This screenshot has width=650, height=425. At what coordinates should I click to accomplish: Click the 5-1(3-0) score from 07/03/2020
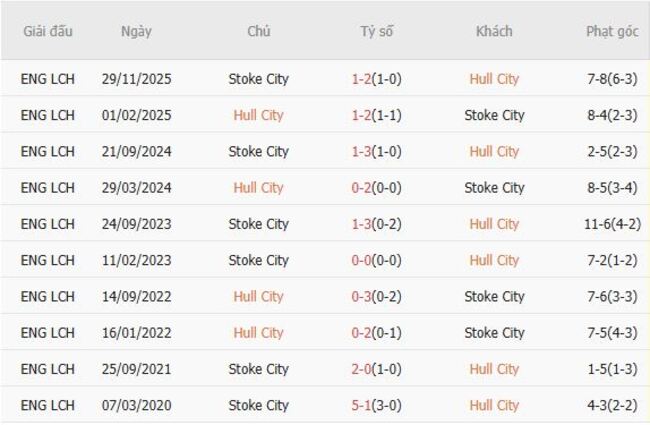tap(377, 405)
